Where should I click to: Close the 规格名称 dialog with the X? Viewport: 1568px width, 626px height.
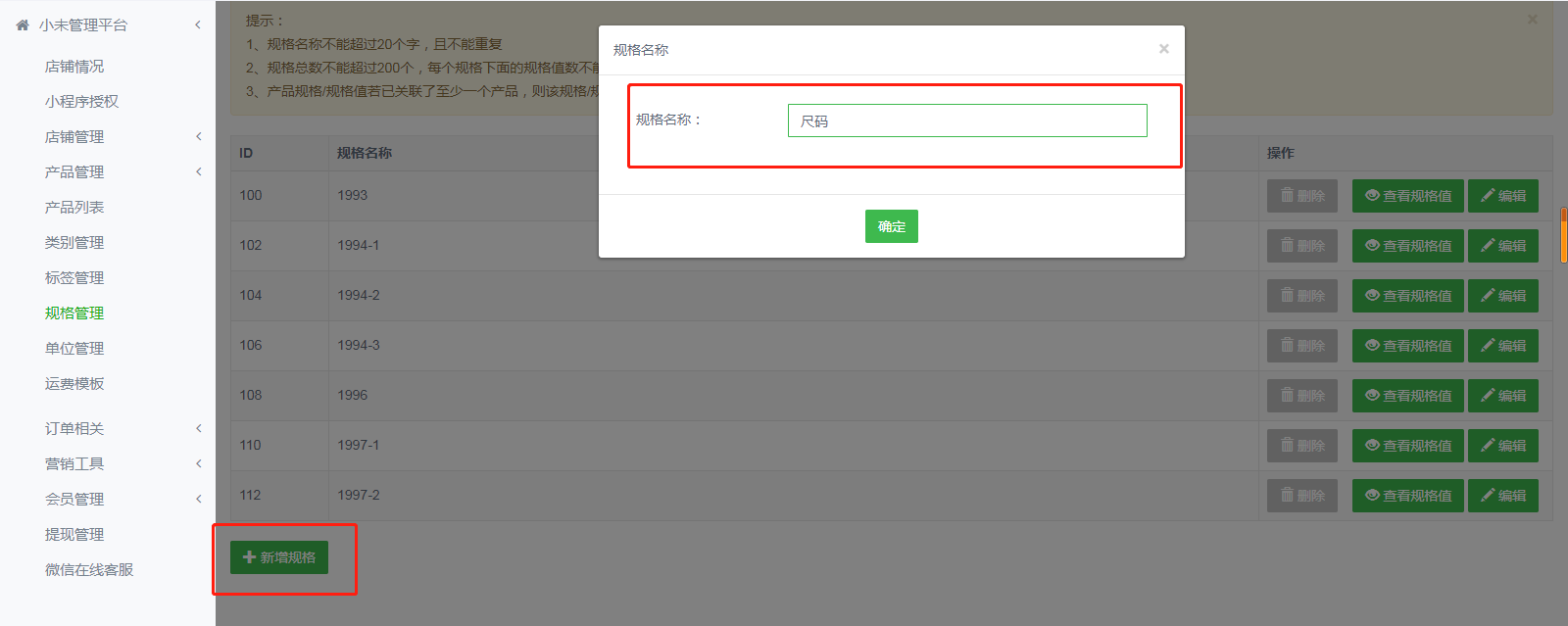(1163, 49)
